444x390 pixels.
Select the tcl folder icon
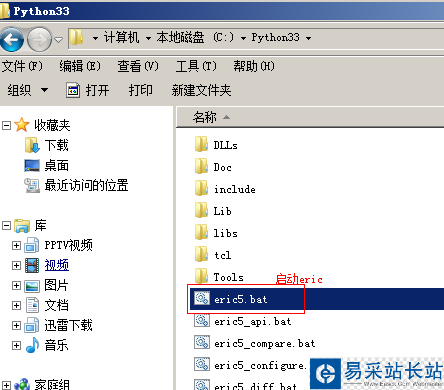pos(201,254)
